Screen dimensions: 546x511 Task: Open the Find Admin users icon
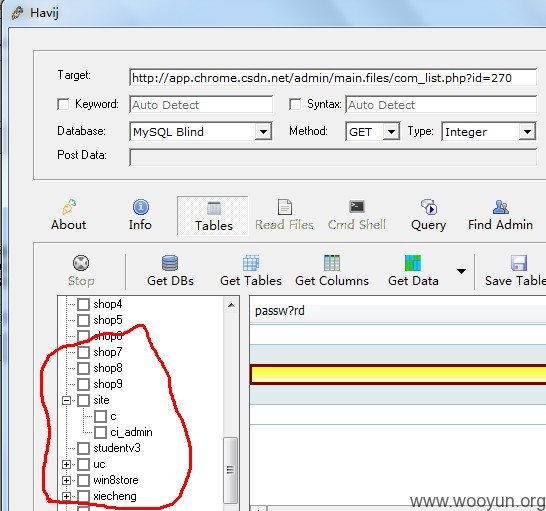pos(500,207)
